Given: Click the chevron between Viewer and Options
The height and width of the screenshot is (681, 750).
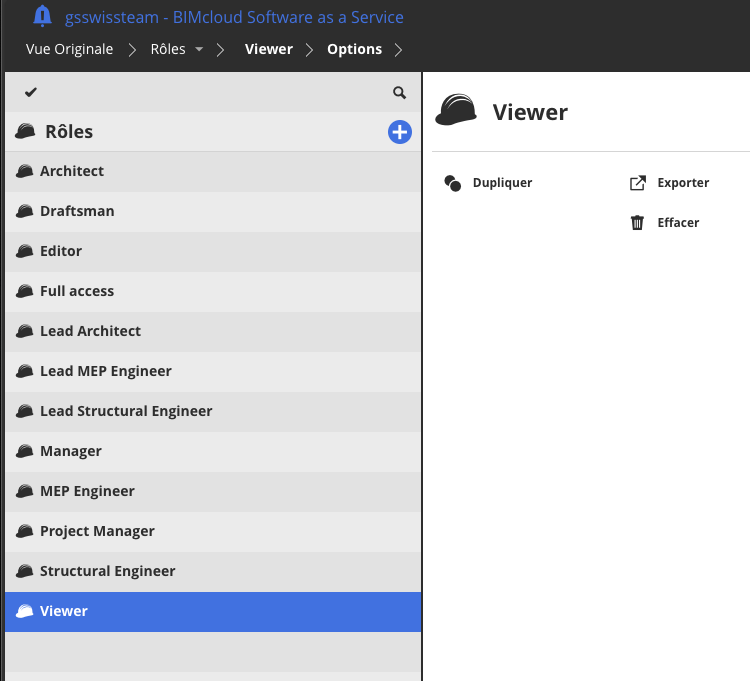Looking at the screenshot, I should (309, 50).
